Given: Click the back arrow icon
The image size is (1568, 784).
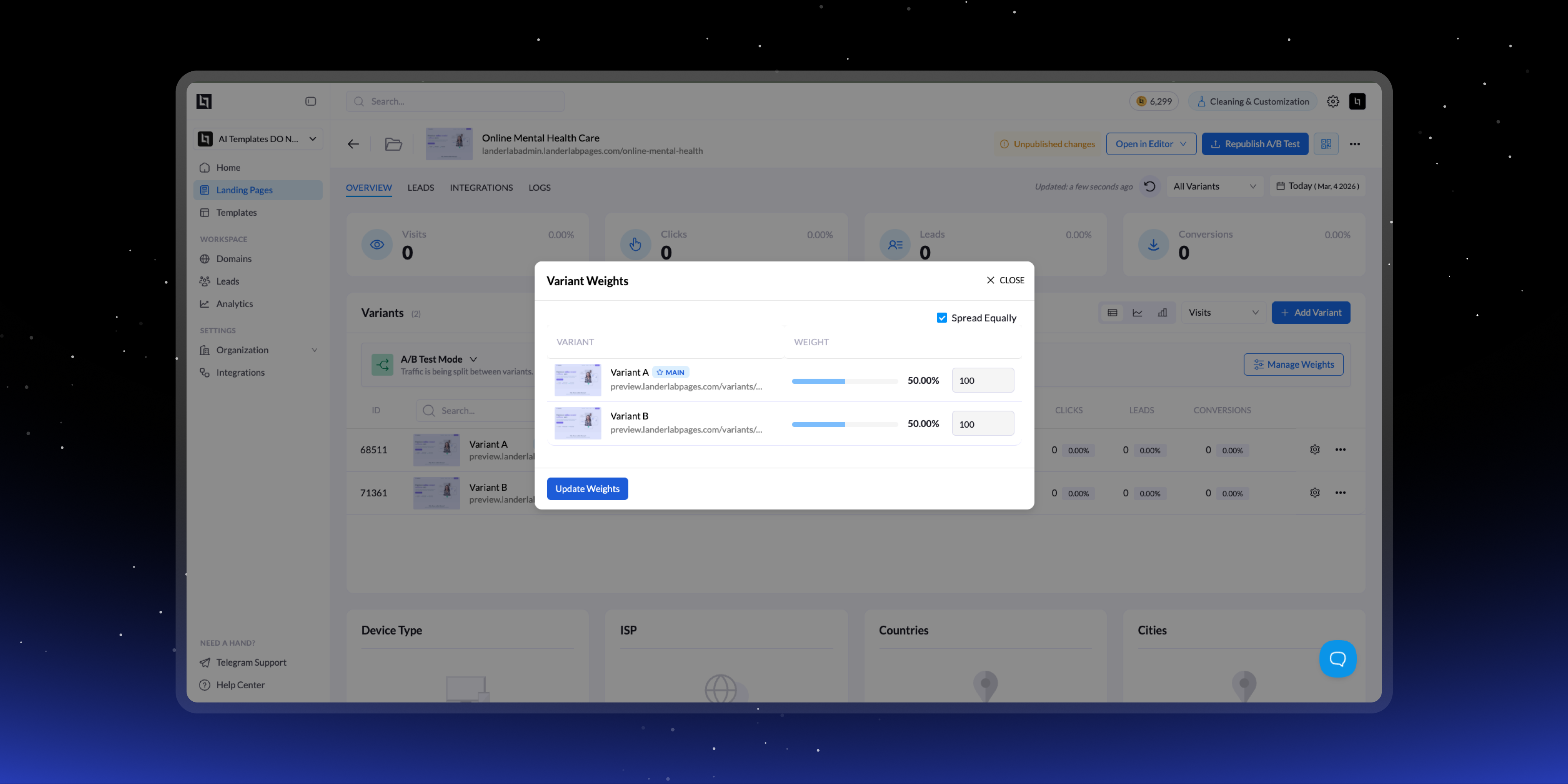Looking at the screenshot, I should pyautogui.click(x=353, y=144).
